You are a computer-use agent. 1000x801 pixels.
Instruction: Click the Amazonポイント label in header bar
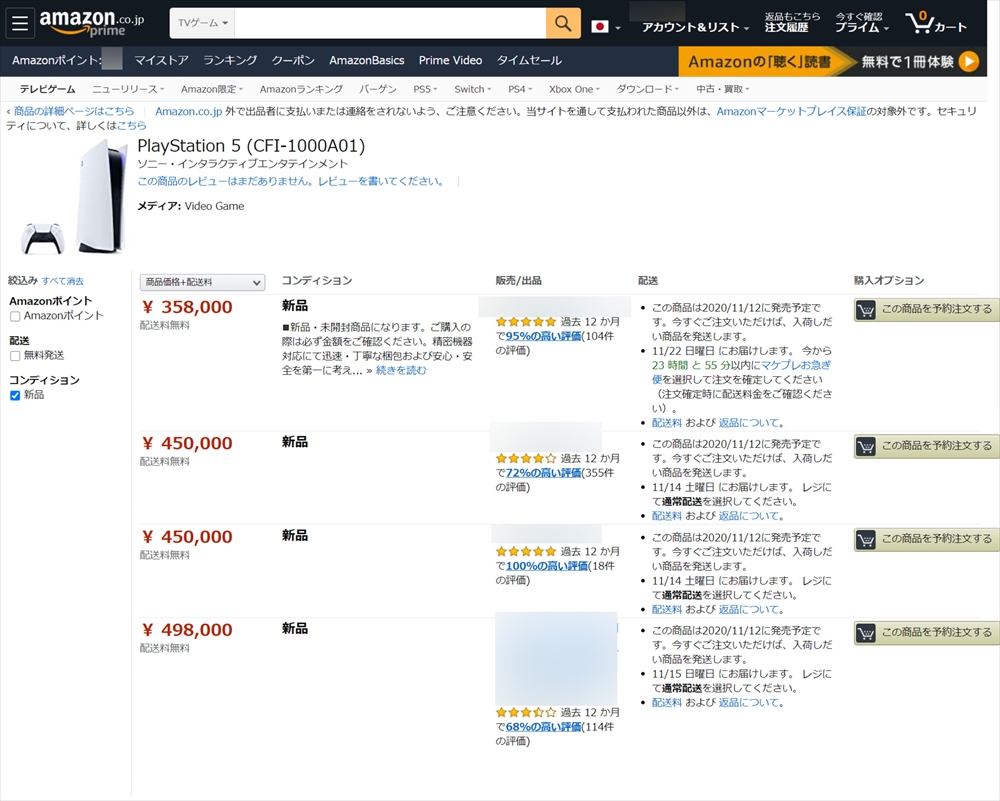(x=57, y=61)
